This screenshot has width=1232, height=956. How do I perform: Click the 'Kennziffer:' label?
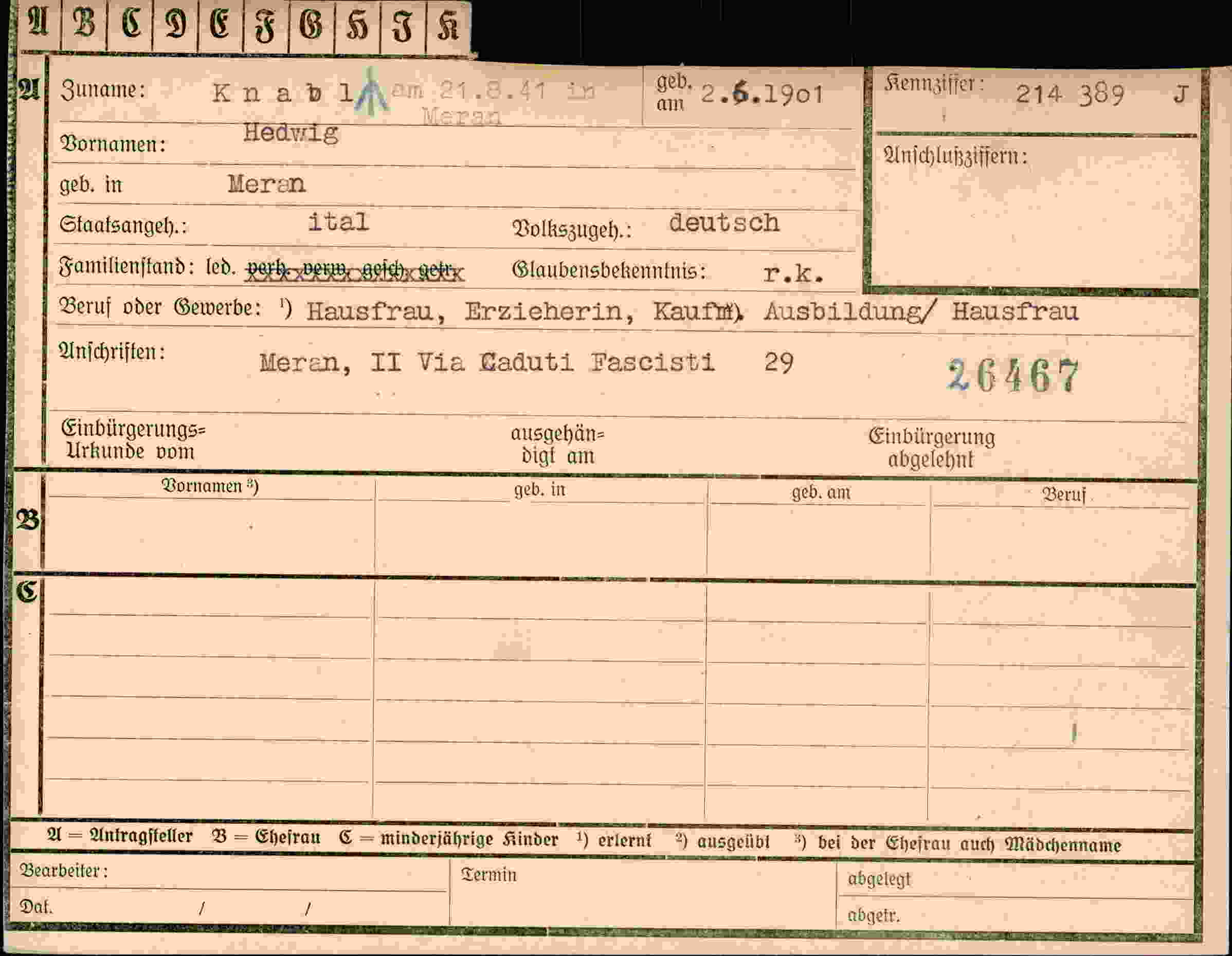coord(934,83)
